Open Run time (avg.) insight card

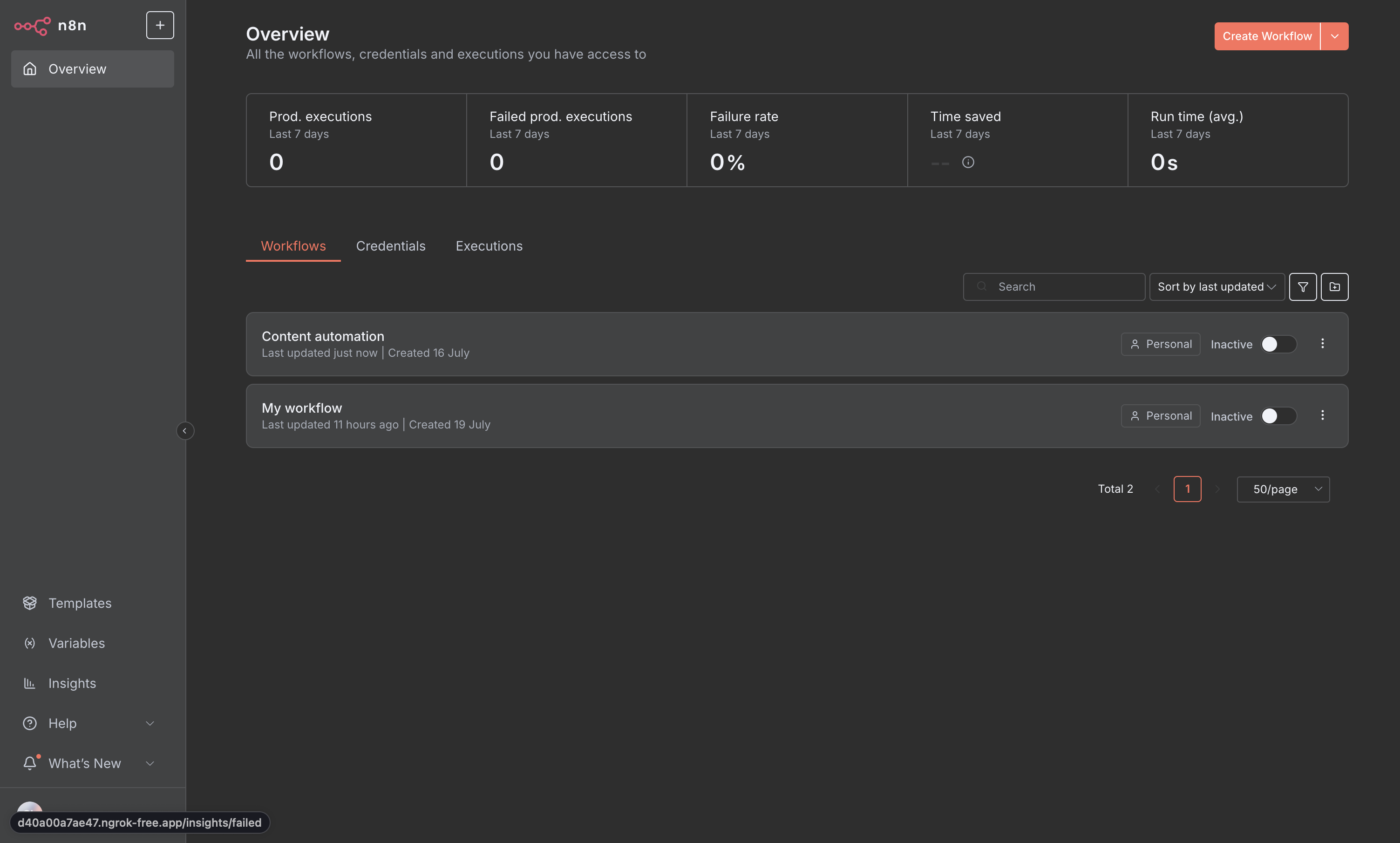pos(1238,140)
